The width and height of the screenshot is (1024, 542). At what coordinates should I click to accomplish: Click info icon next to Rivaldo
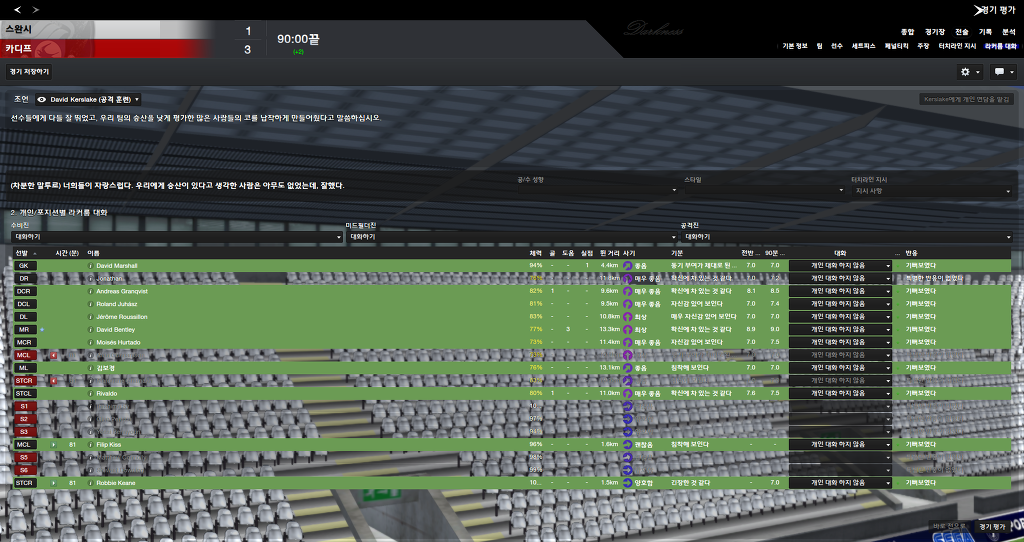click(x=90, y=393)
